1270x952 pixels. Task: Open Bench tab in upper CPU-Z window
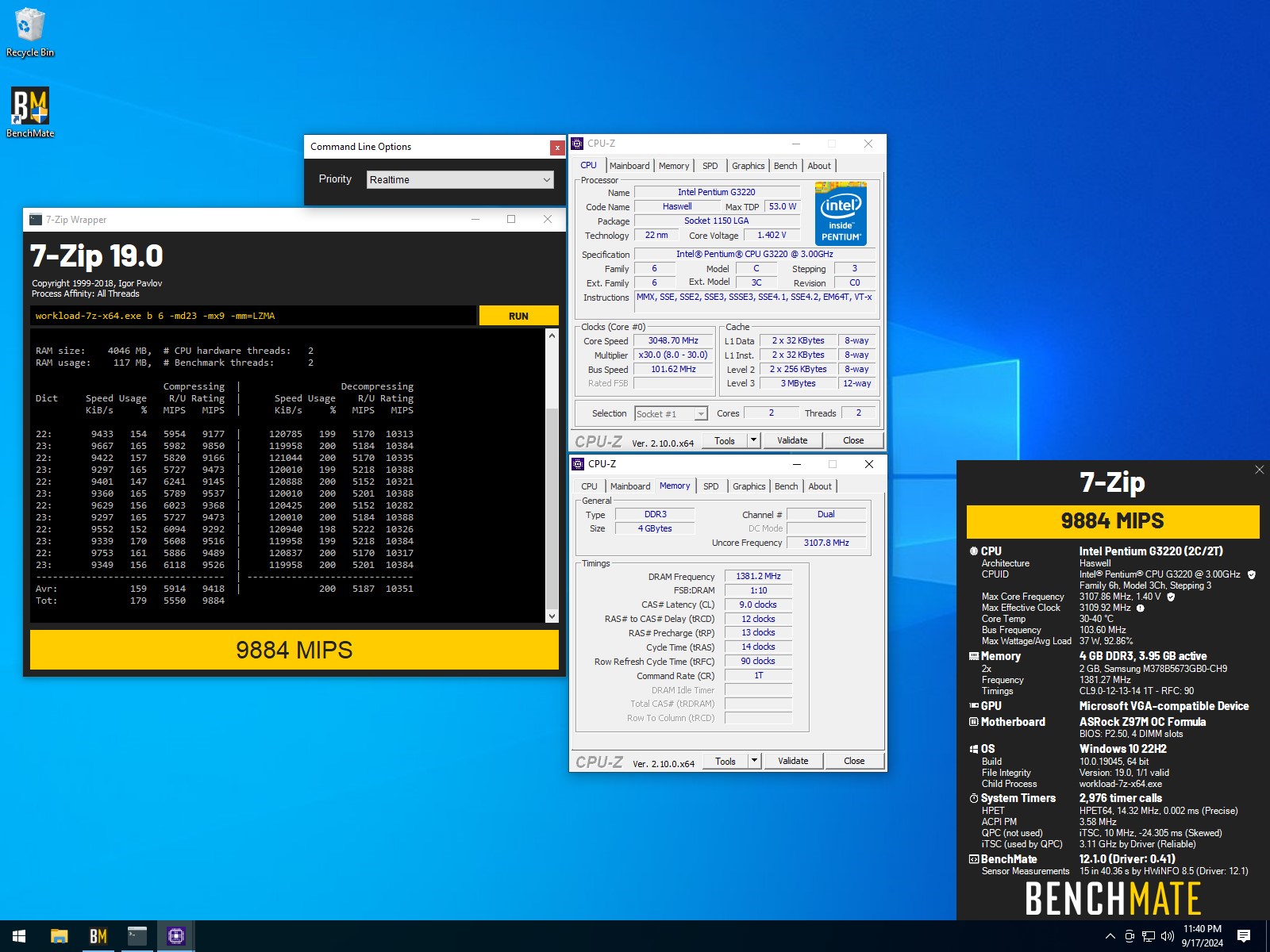pyautogui.click(x=786, y=166)
